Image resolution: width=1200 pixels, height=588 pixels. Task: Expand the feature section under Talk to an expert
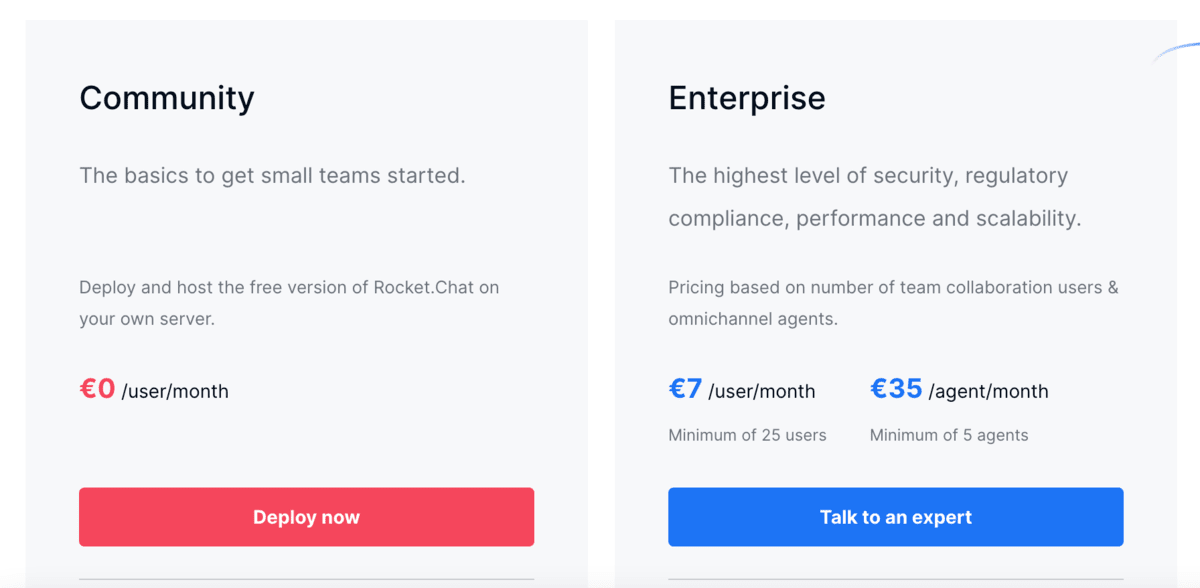[895, 580]
